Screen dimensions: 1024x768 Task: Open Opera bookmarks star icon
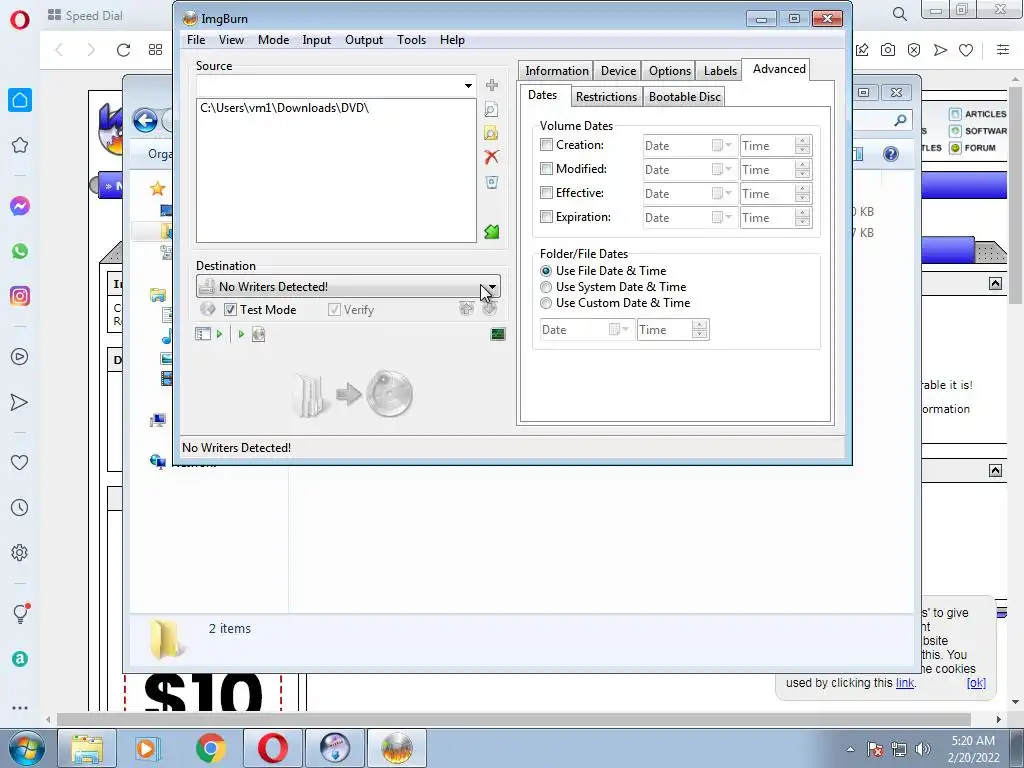click(20, 145)
